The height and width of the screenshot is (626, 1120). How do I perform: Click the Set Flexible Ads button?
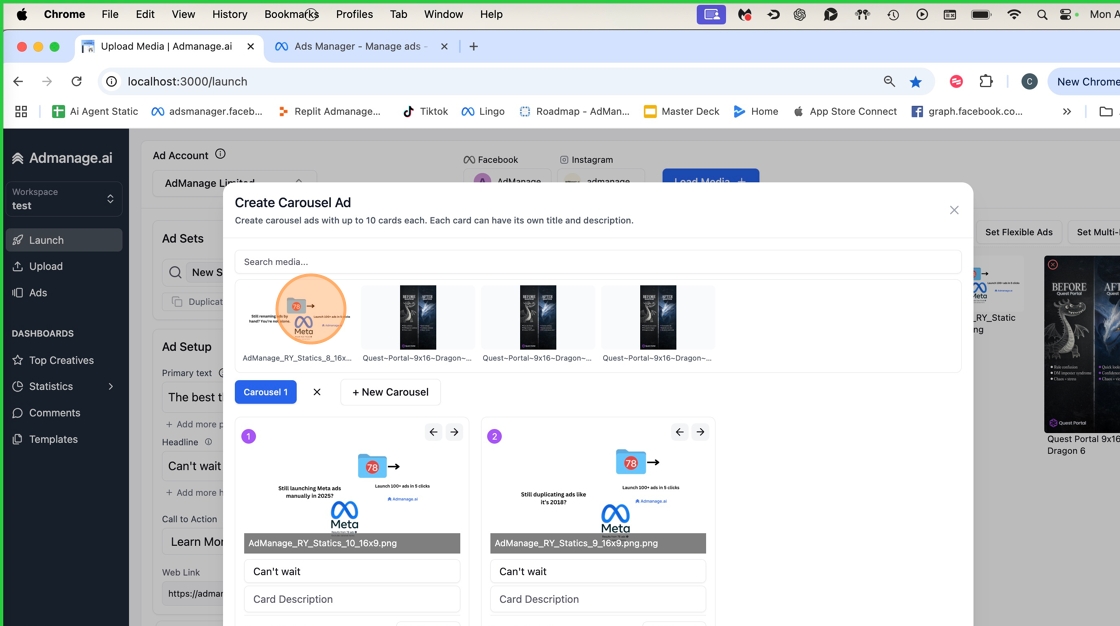pos(1019,232)
